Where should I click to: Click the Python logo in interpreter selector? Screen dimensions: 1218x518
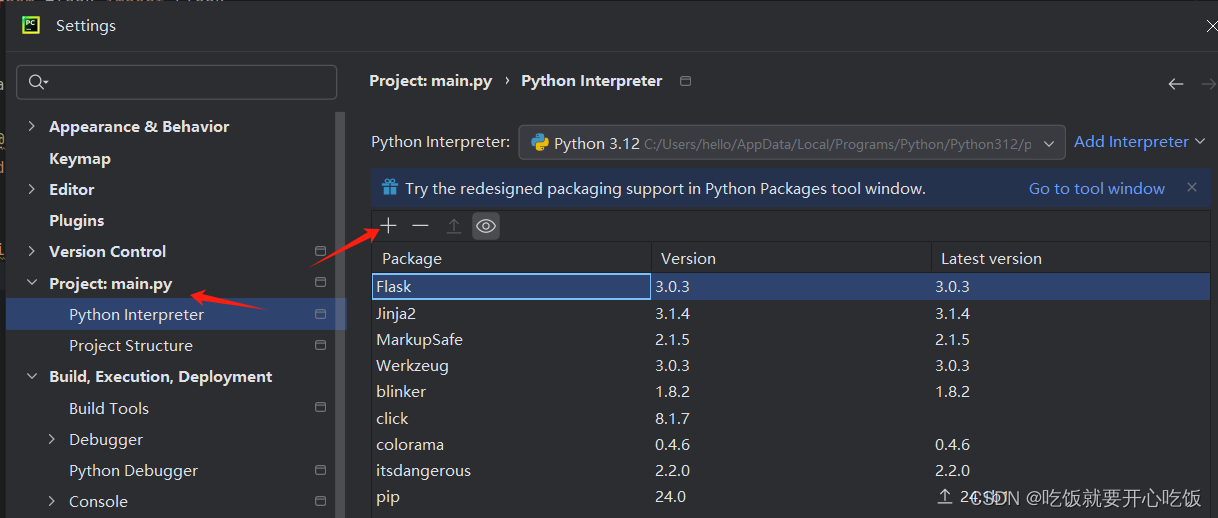(x=540, y=143)
